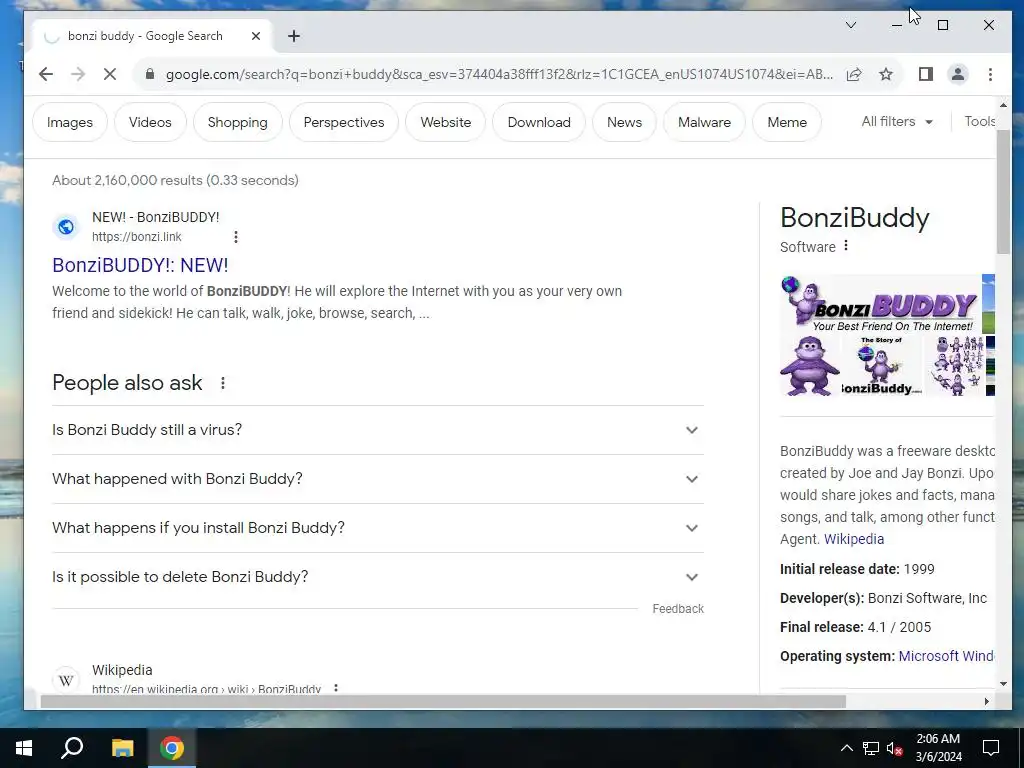Expand "What happened with Bonzi Buddy?"

pos(377,479)
